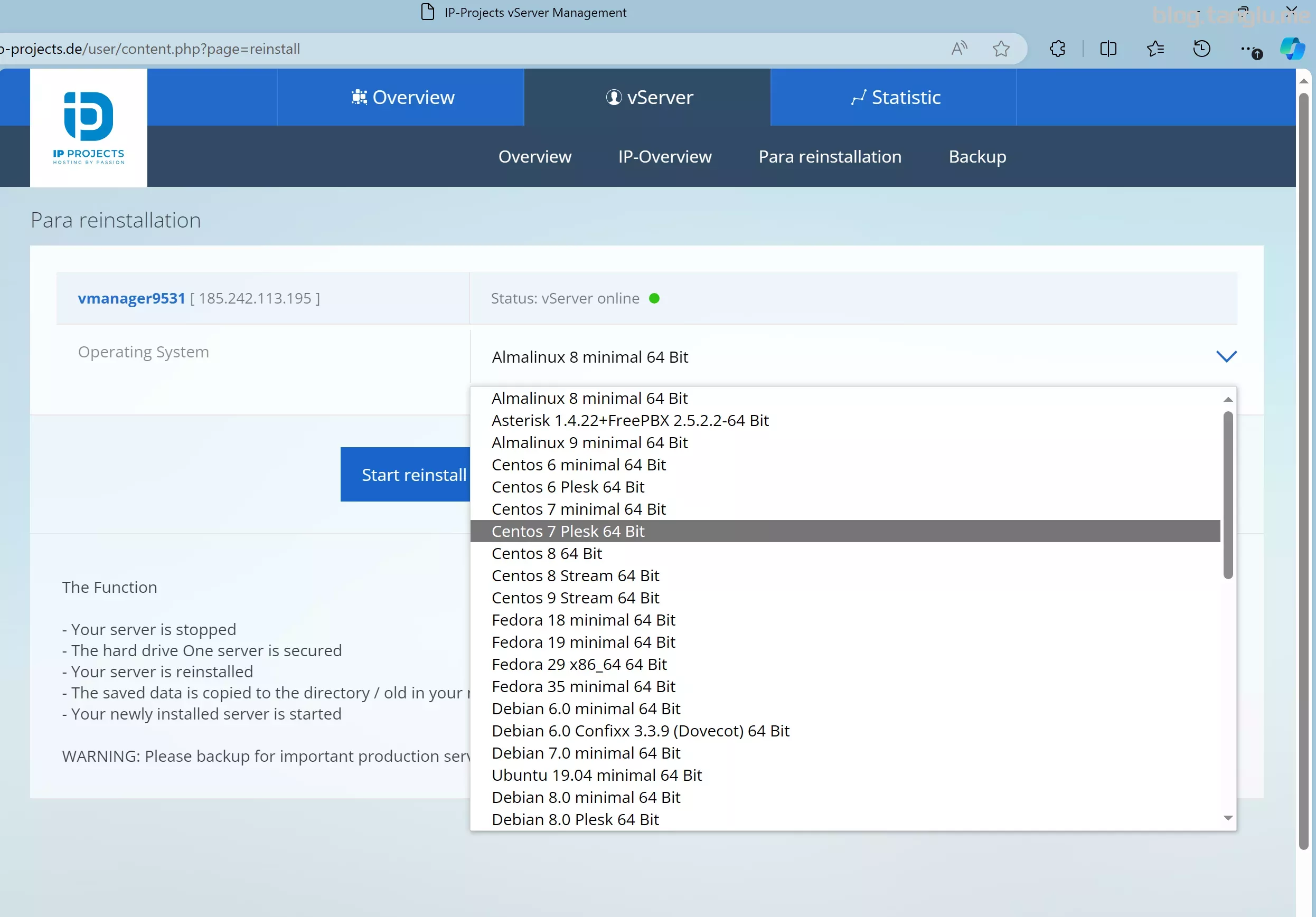This screenshot has height=917, width=1316.
Task: Click the Read aloud icon in address bar
Action: pyautogui.click(x=959, y=49)
